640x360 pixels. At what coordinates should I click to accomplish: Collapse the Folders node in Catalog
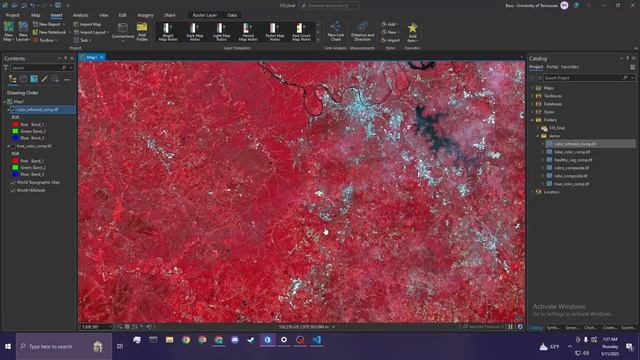533,120
